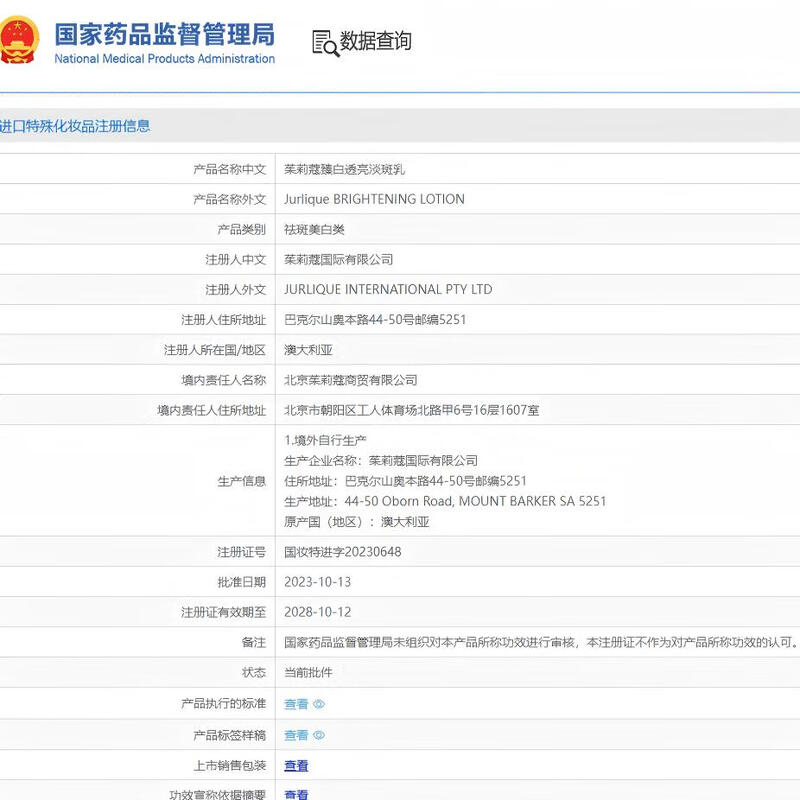Click the 国家药品监督管理局 site title
800x800 pixels.
164,34
